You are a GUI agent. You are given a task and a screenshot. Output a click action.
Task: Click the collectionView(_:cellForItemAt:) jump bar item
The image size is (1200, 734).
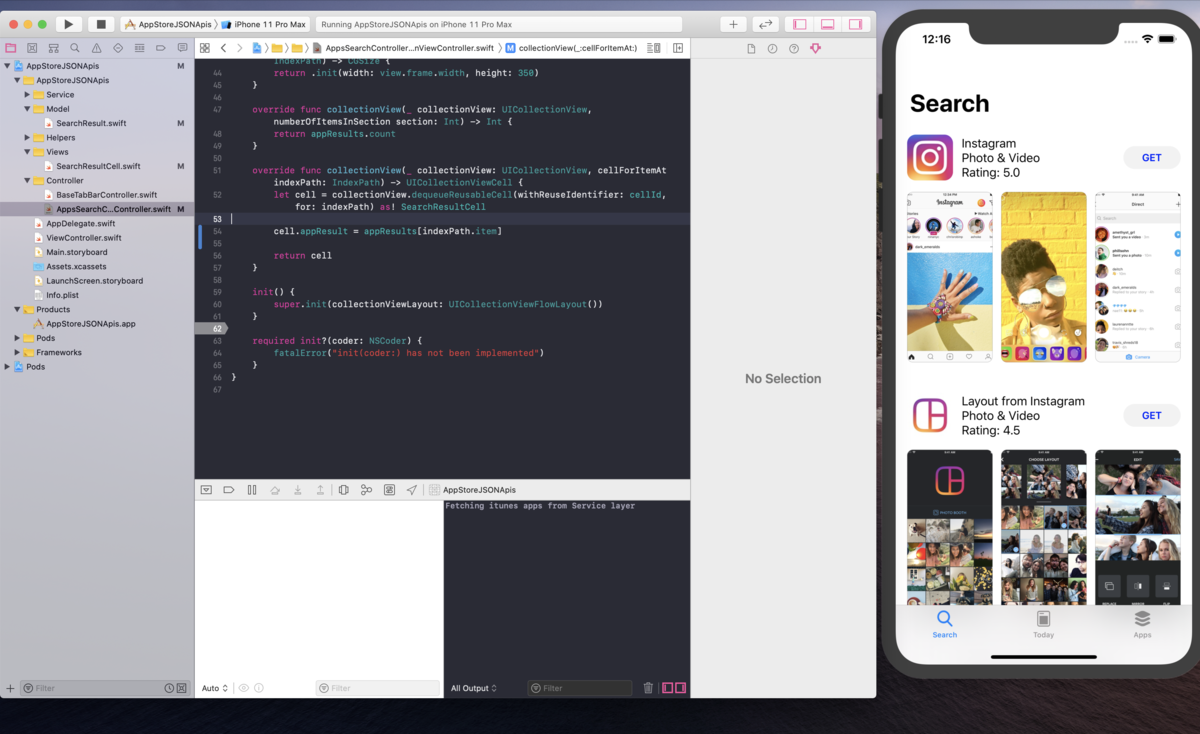point(571,48)
